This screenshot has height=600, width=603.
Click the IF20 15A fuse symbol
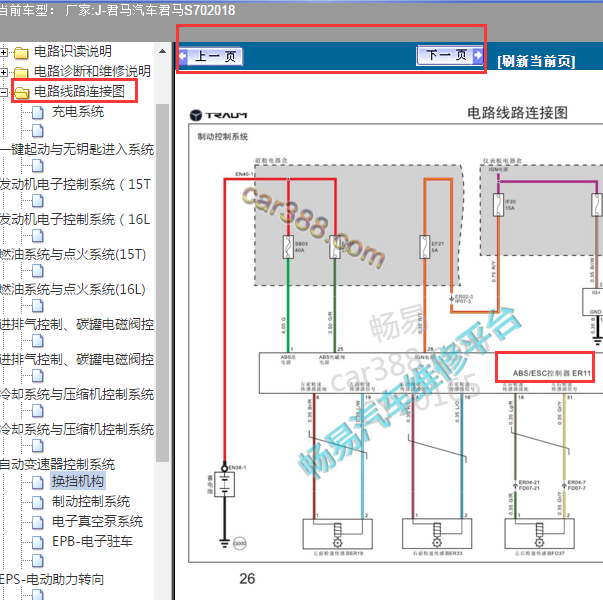pos(498,205)
